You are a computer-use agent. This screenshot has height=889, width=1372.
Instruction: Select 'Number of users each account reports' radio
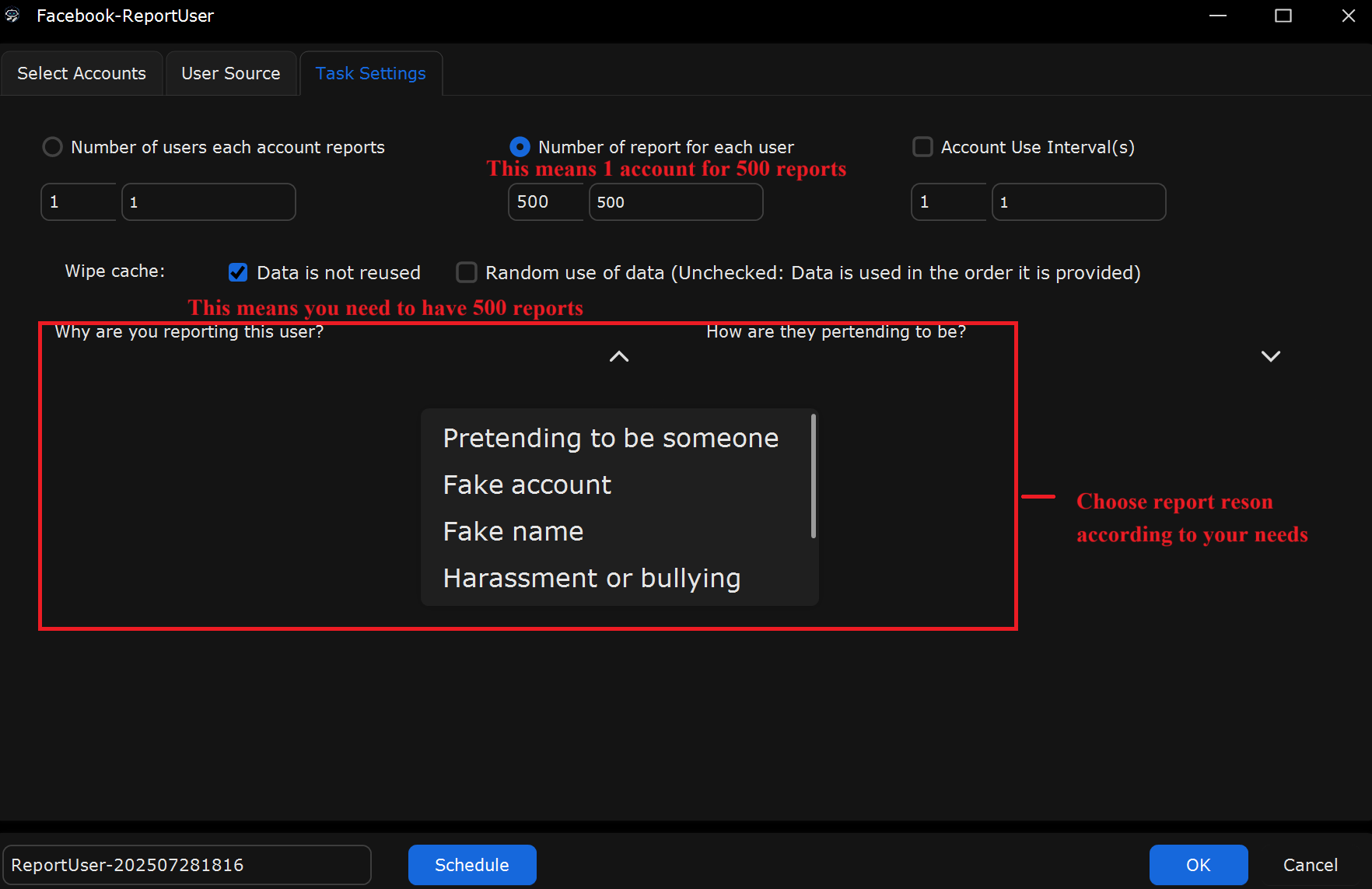[x=52, y=147]
